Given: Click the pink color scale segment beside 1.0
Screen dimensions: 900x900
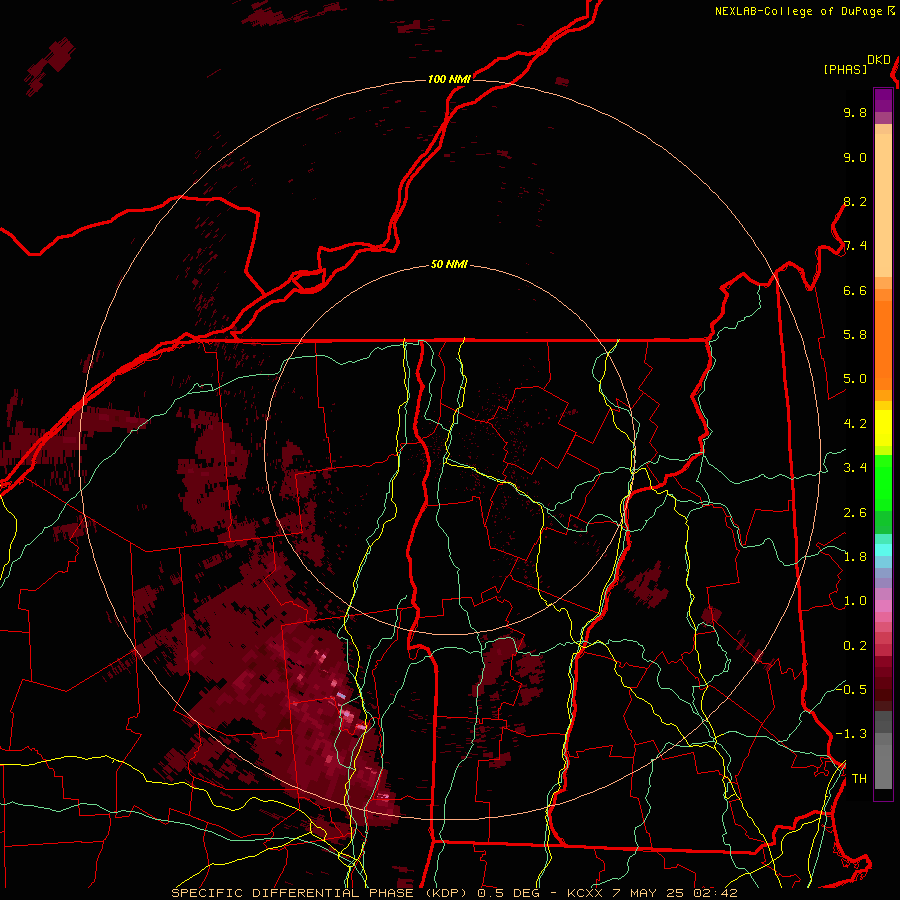Looking at the screenshot, I should [x=883, y=606].
